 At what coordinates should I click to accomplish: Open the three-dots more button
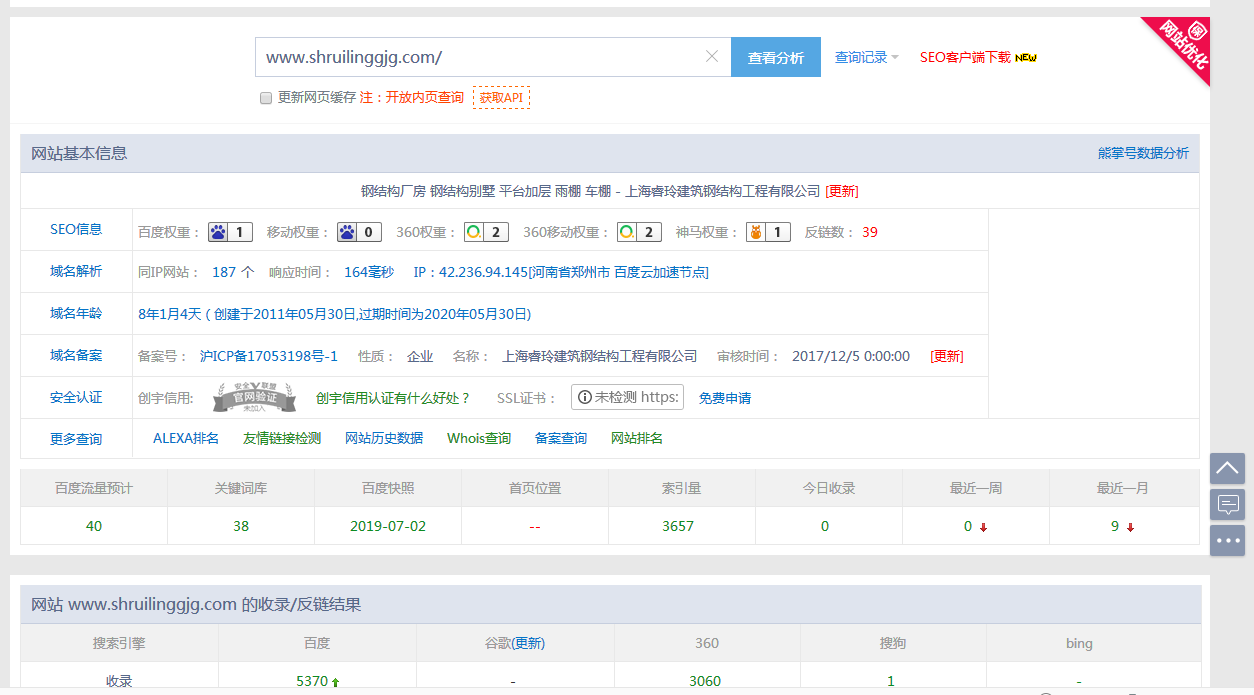click(x=1227, y=540)
